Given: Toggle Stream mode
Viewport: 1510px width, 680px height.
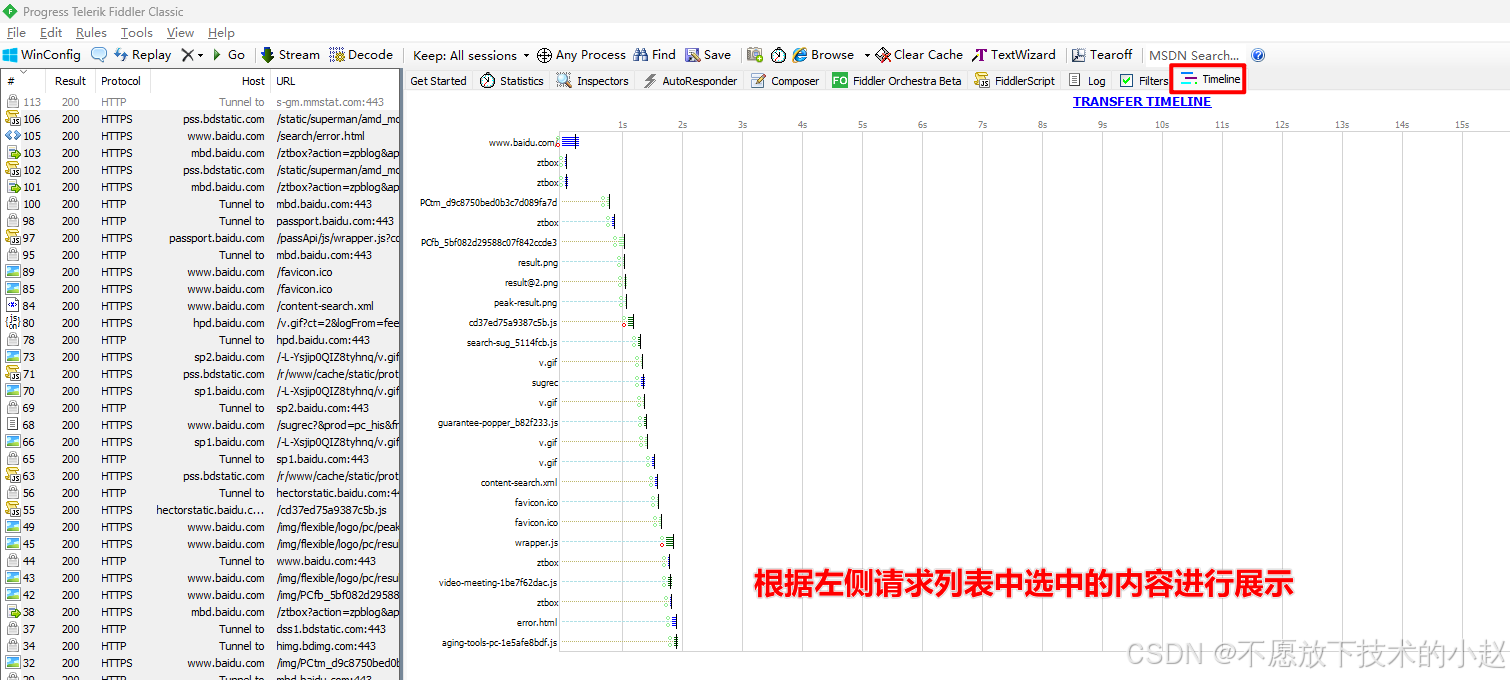Looking at the screenshot, I should (x=290, y=55).
